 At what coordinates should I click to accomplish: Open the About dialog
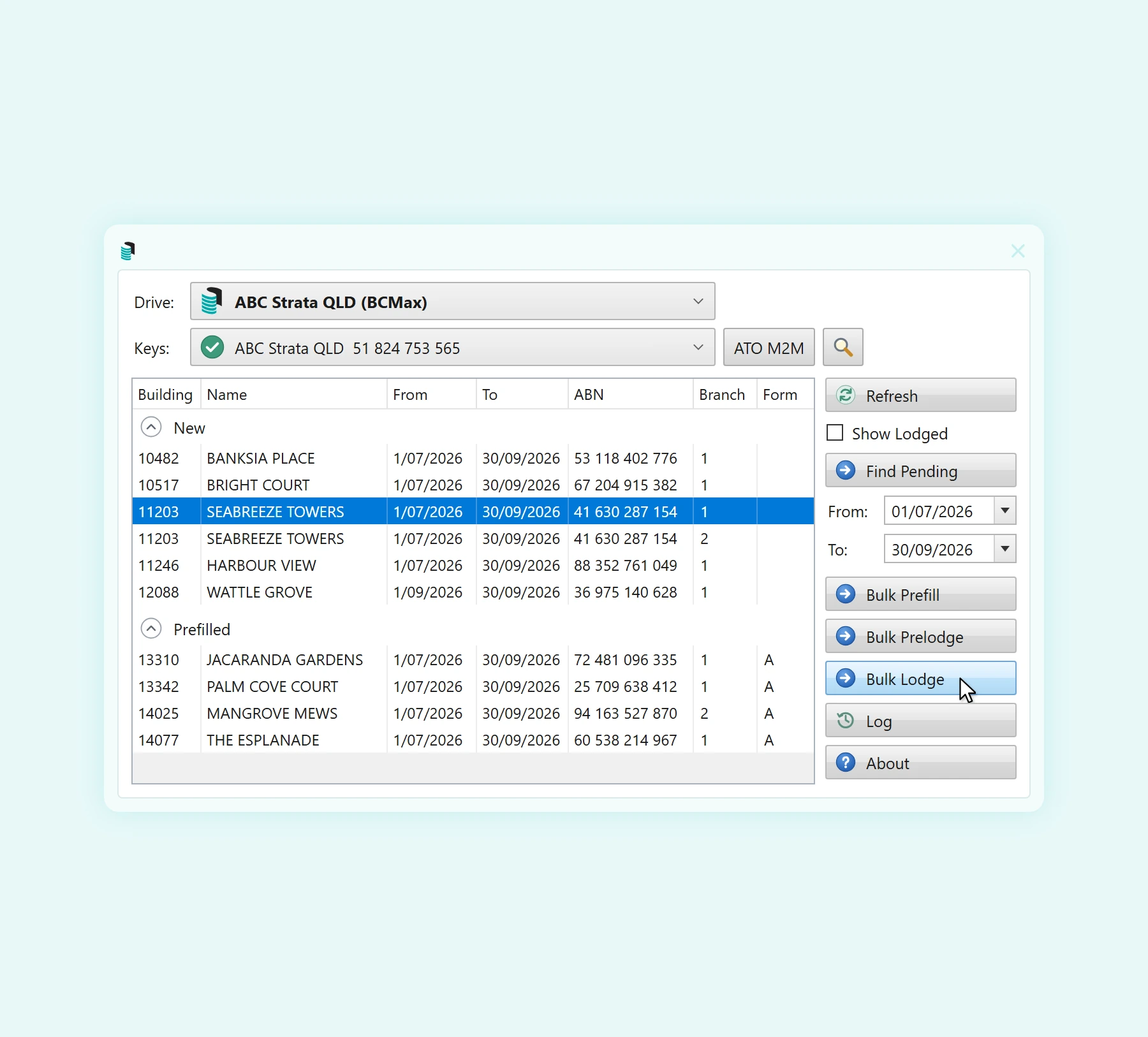click(920, 763)
